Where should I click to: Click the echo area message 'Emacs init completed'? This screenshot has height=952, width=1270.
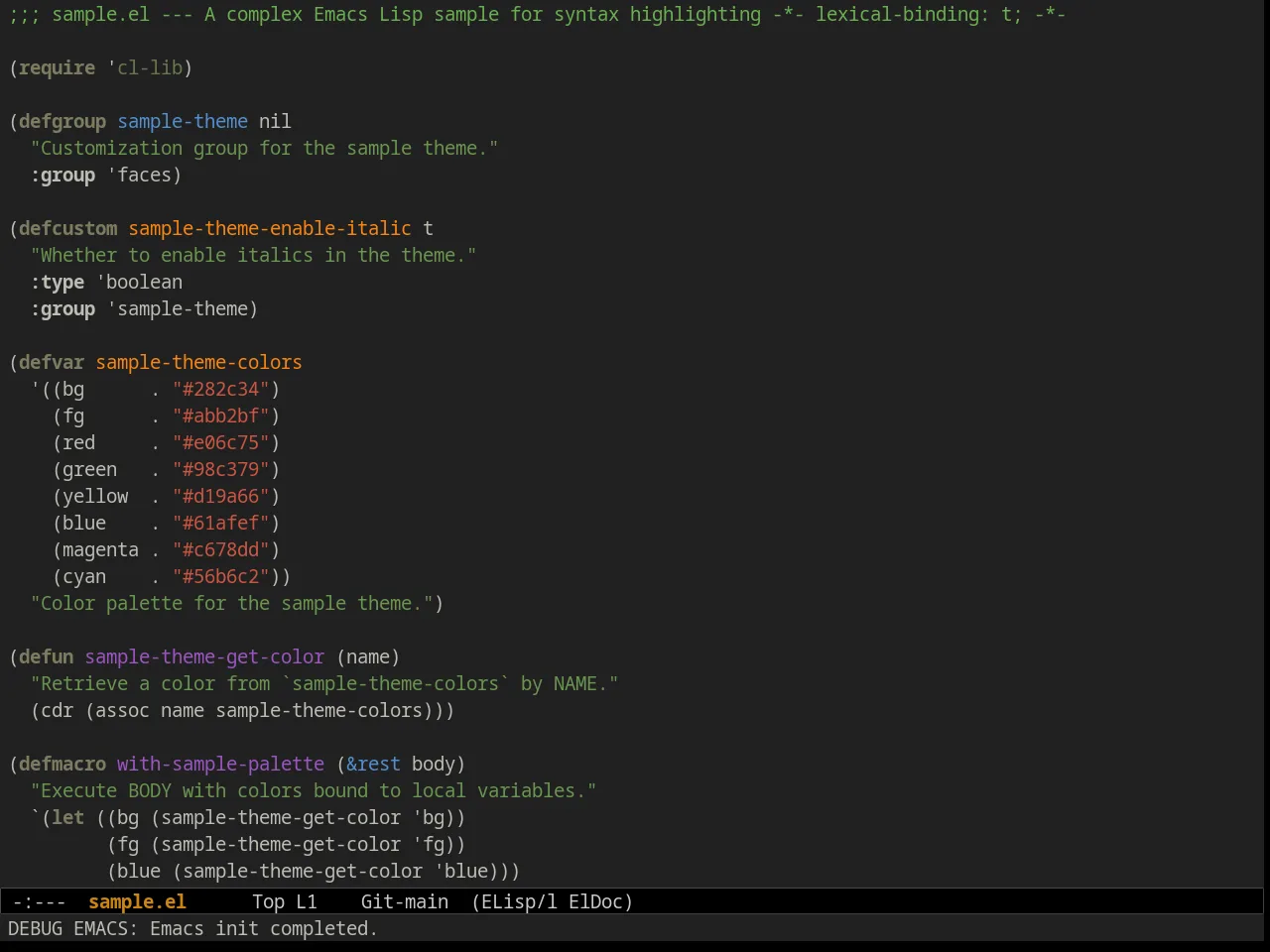[264, 928]
